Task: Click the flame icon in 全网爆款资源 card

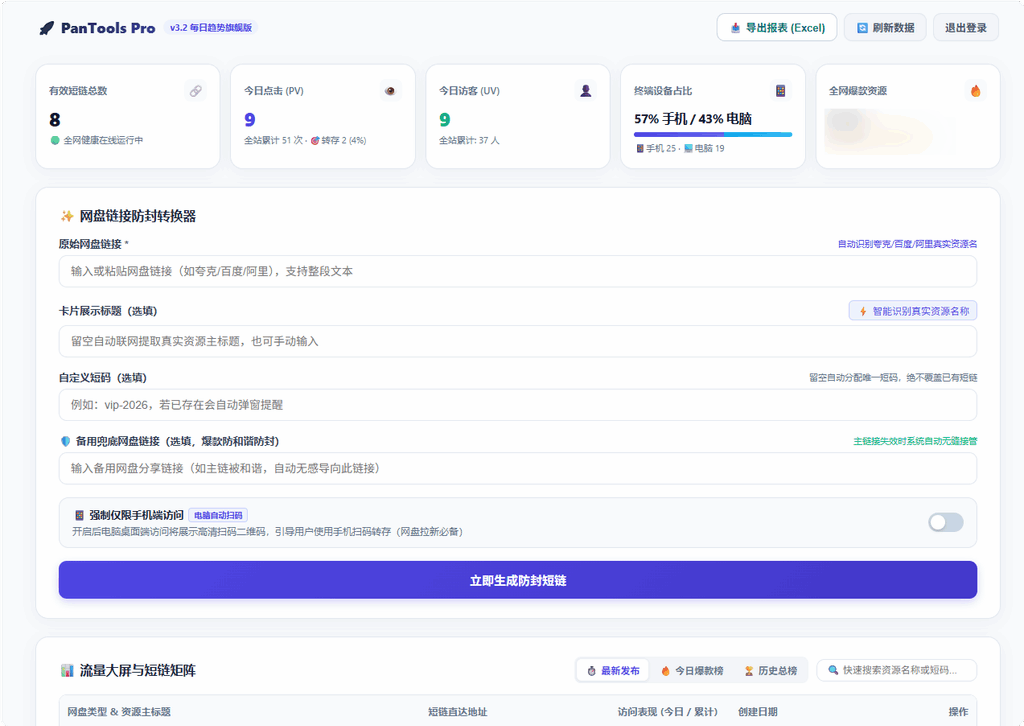Action: click(x=975, y=91)
